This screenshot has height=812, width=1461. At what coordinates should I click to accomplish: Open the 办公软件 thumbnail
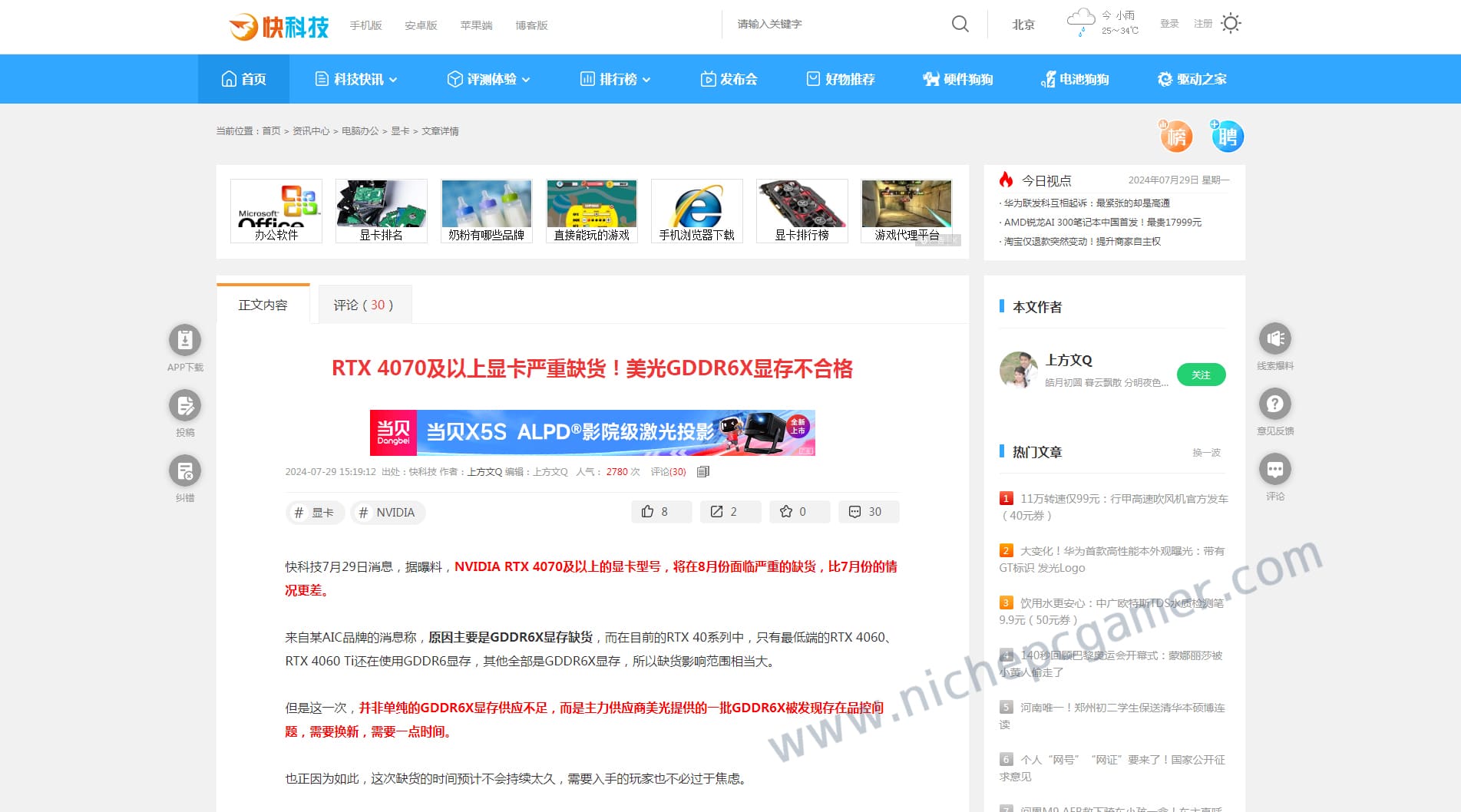click(276, 211)
